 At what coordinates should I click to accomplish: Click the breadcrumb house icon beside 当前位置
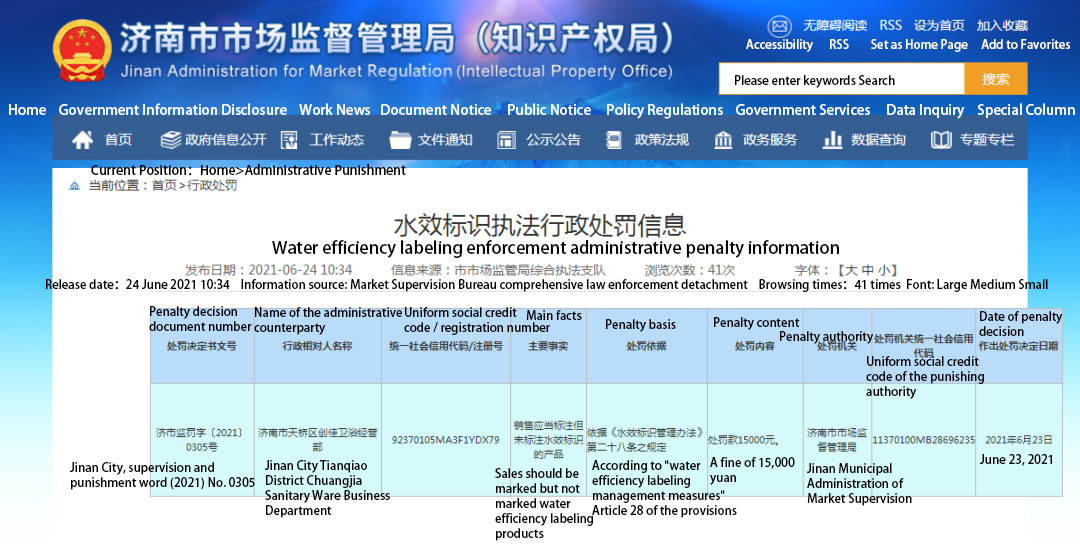click(x=74, y=186)
